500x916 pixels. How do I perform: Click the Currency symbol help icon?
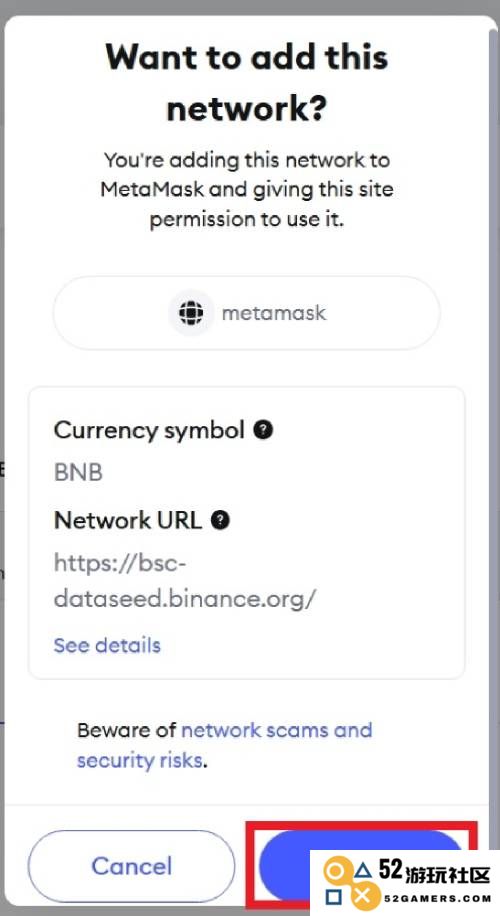[x=263, y=431]
